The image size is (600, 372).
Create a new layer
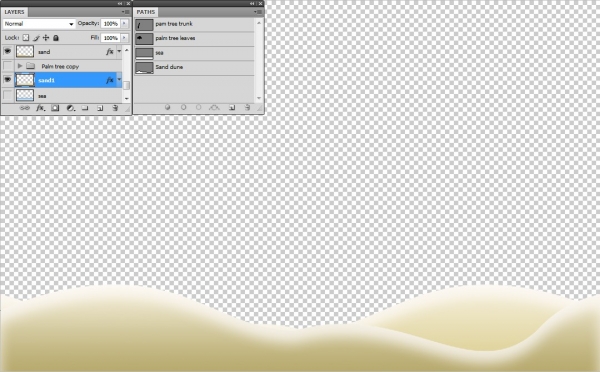[100, 108]
